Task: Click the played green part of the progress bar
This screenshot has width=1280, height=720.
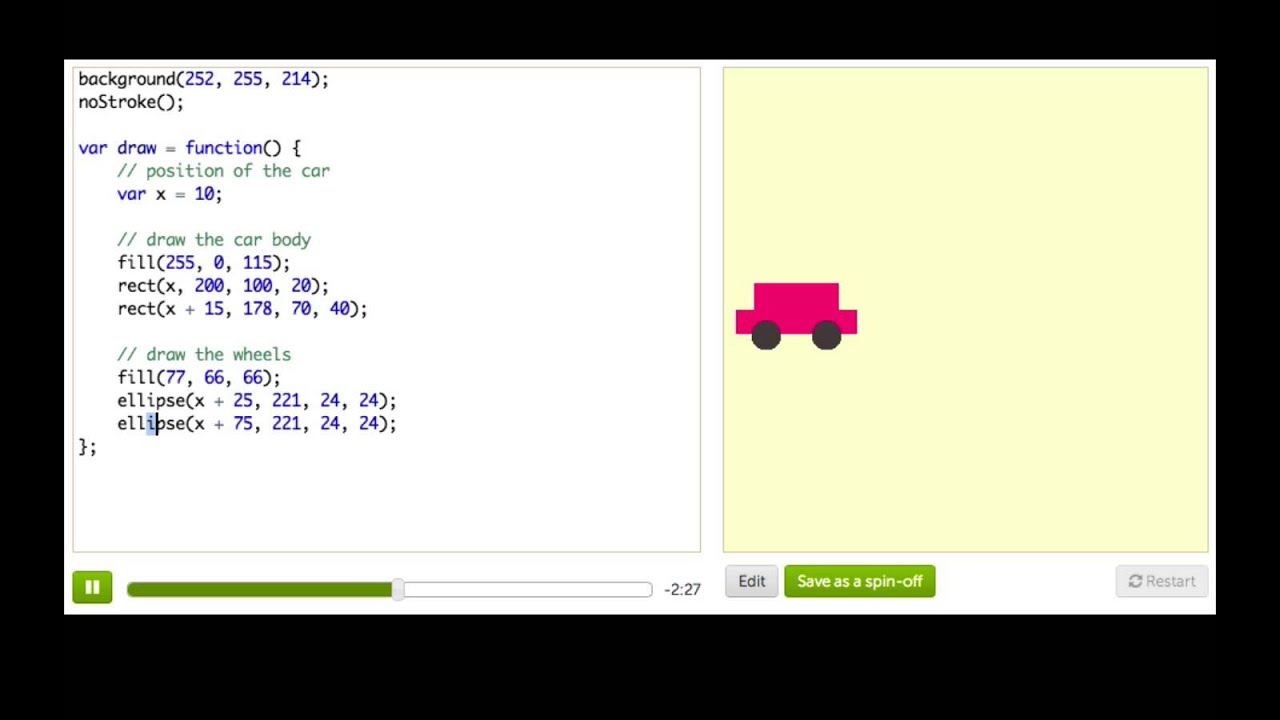Action: click(x=260, y=590)
